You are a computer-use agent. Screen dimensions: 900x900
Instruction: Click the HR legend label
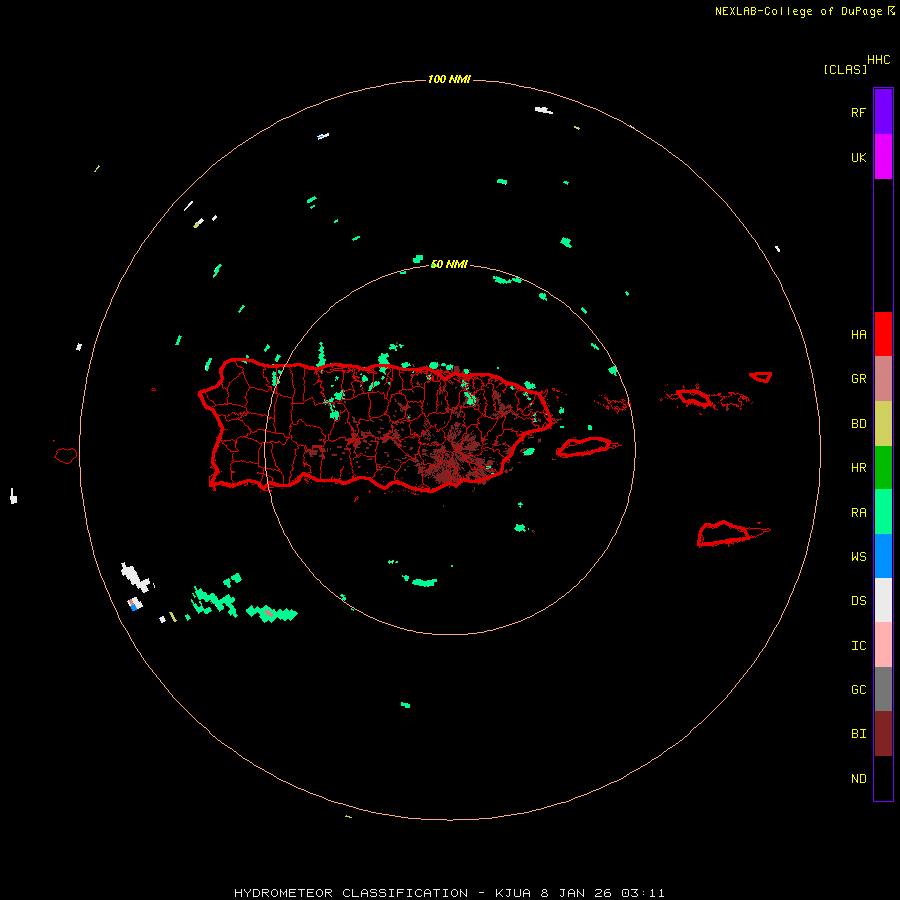tap(858, 468)
